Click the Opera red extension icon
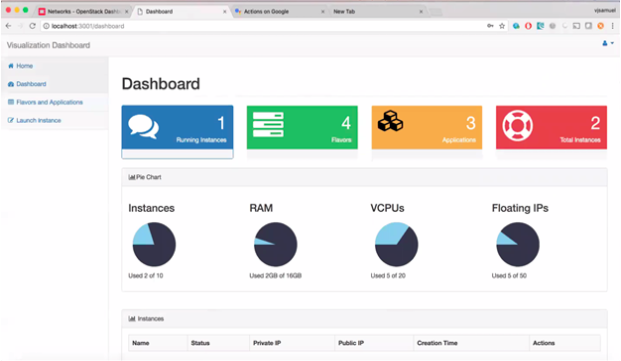This screenshot has width=621, height=361. [528, 26]
